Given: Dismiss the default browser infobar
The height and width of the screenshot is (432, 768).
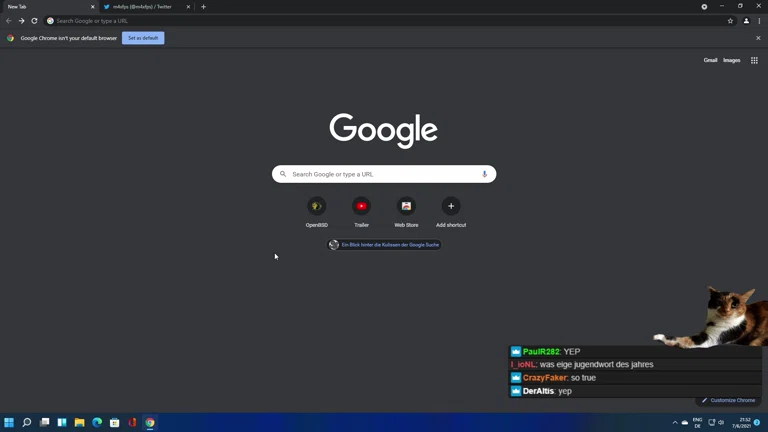Looking at the screenshot, I should pyautogui.click(x=758, y=38).
